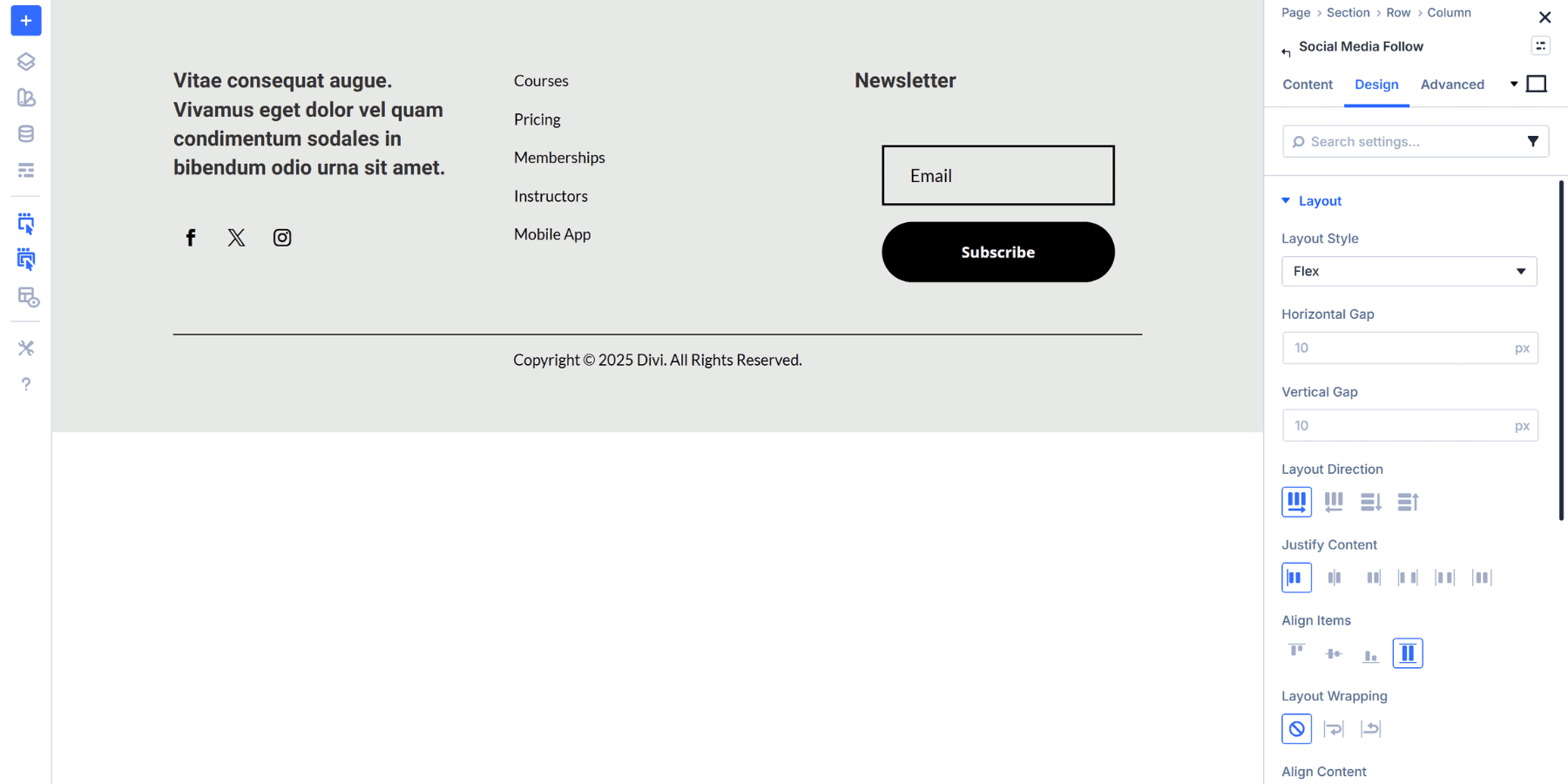Screen dimensions: 1568x784
Task: Open builder settings with the wrench icon
Action: pyautogui.click(x=25, y=348)
